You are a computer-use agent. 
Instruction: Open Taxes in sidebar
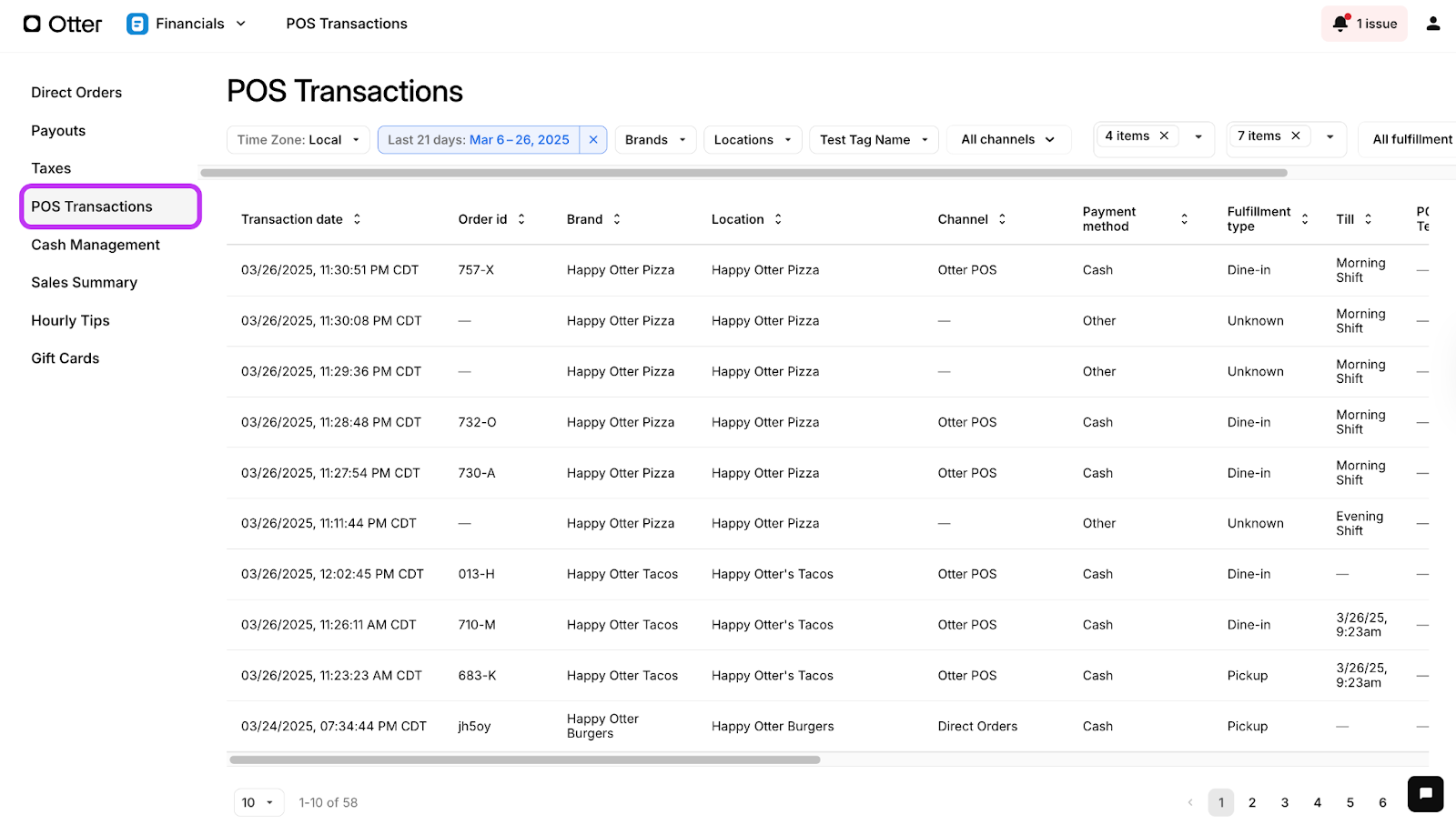click(x=51, y=168)
